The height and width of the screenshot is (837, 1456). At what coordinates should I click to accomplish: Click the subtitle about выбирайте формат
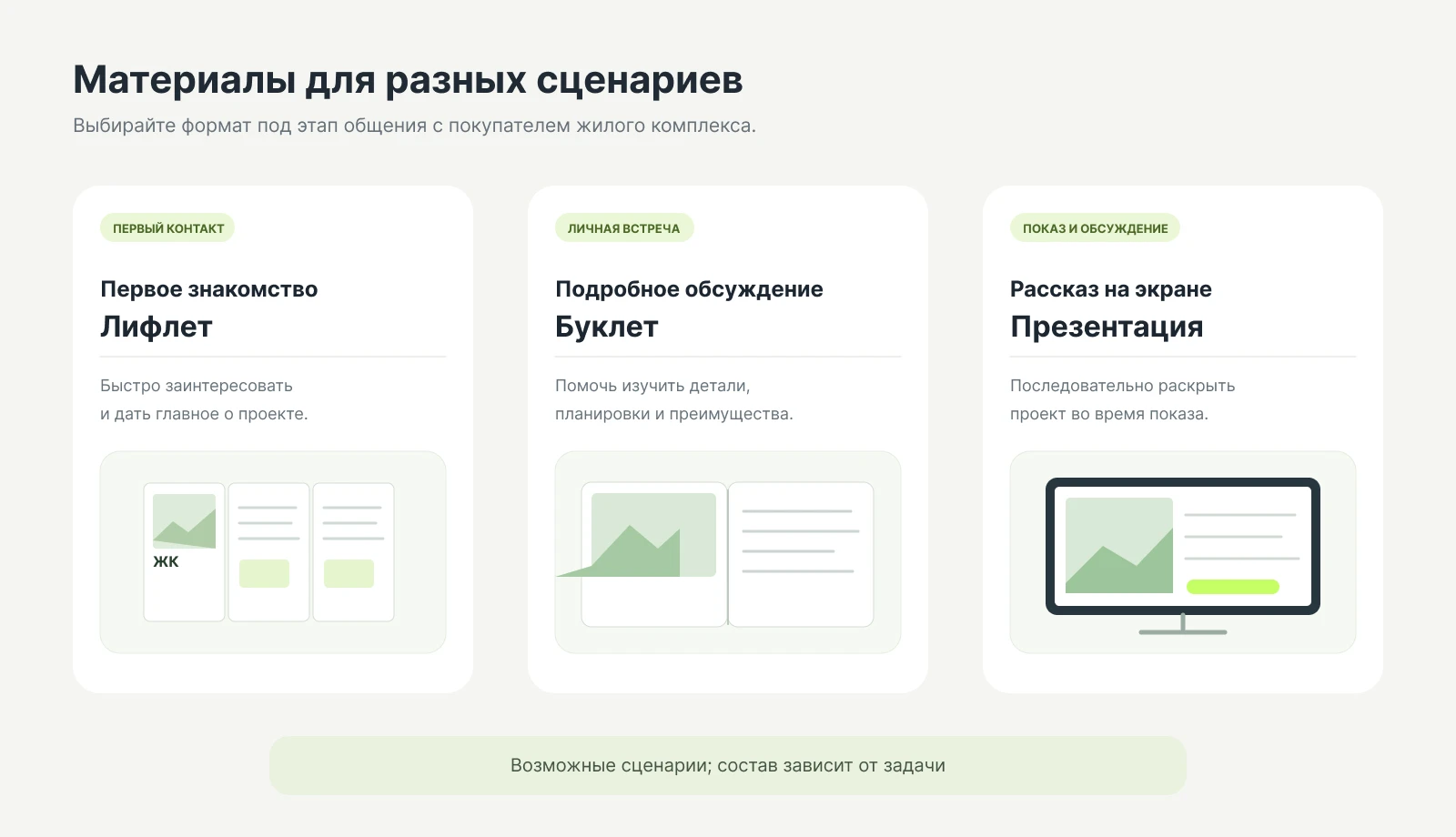click(x=414, y=126)
